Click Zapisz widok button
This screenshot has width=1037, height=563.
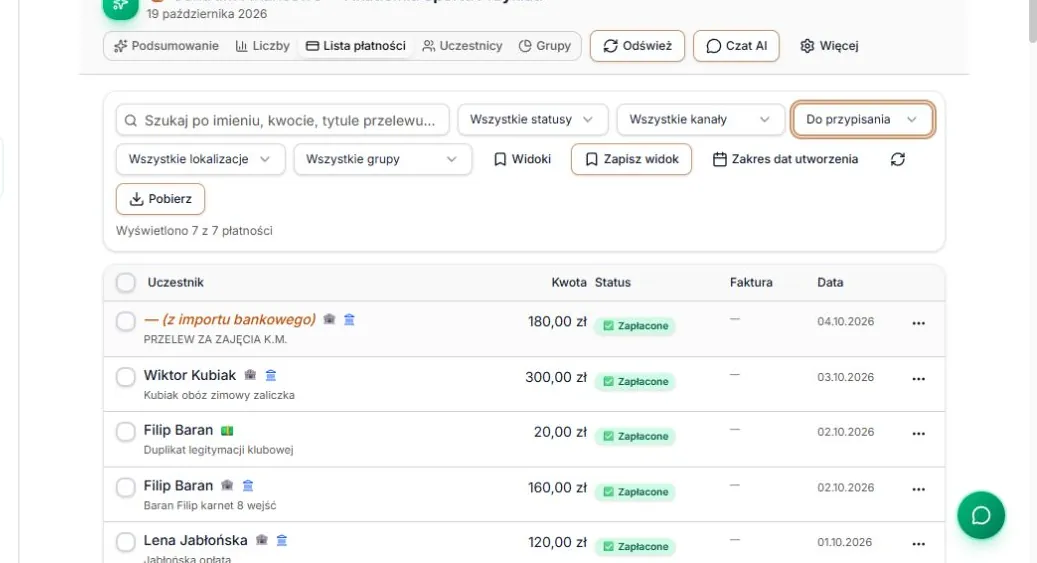click(632, 159)
